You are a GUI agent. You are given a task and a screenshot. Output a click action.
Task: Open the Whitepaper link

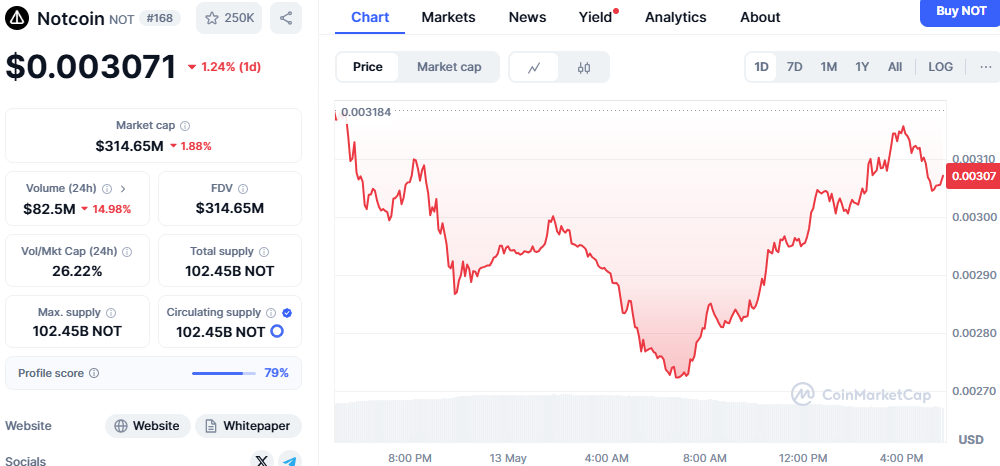point(248,426)
